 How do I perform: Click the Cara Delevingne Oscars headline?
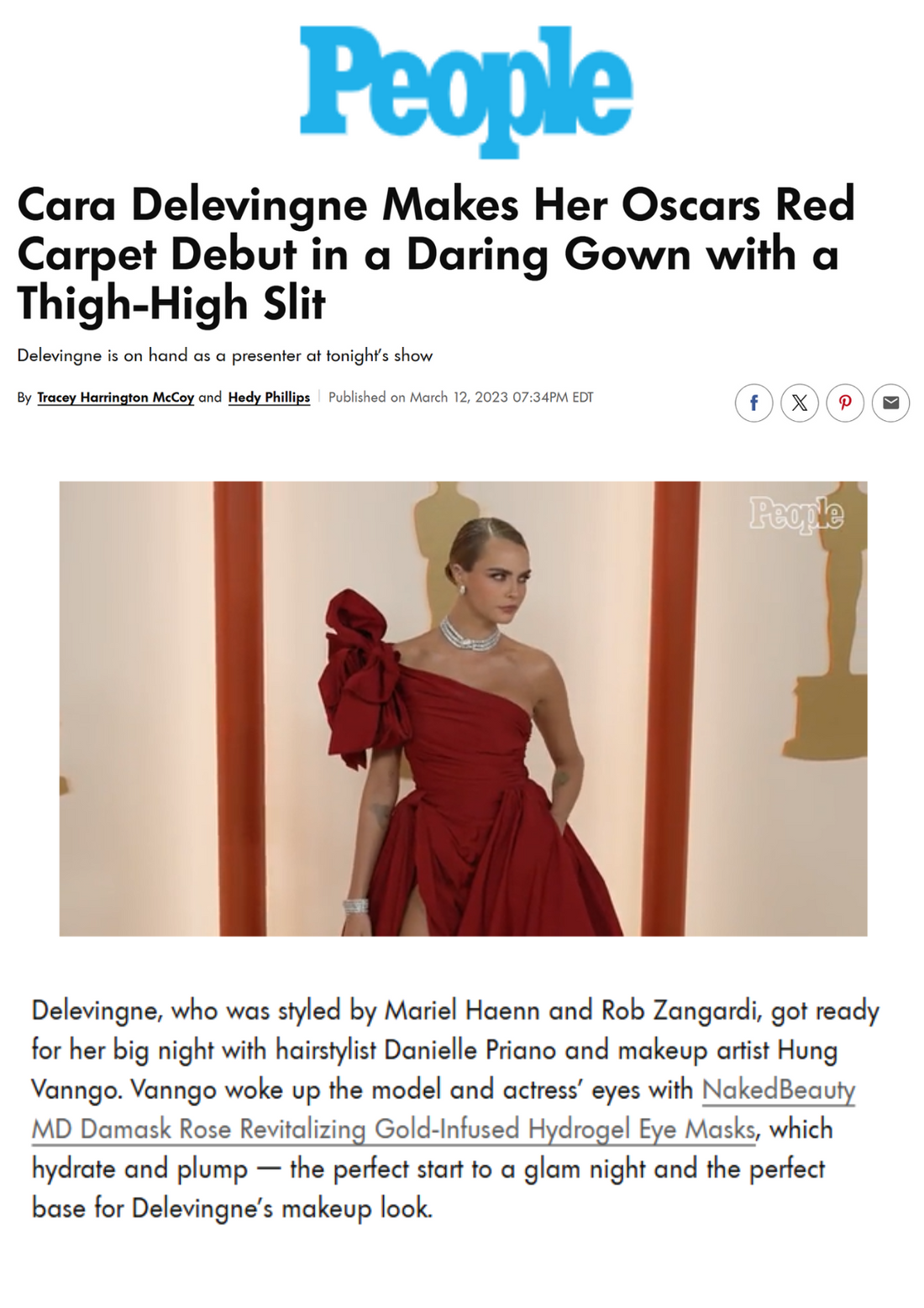436,254
